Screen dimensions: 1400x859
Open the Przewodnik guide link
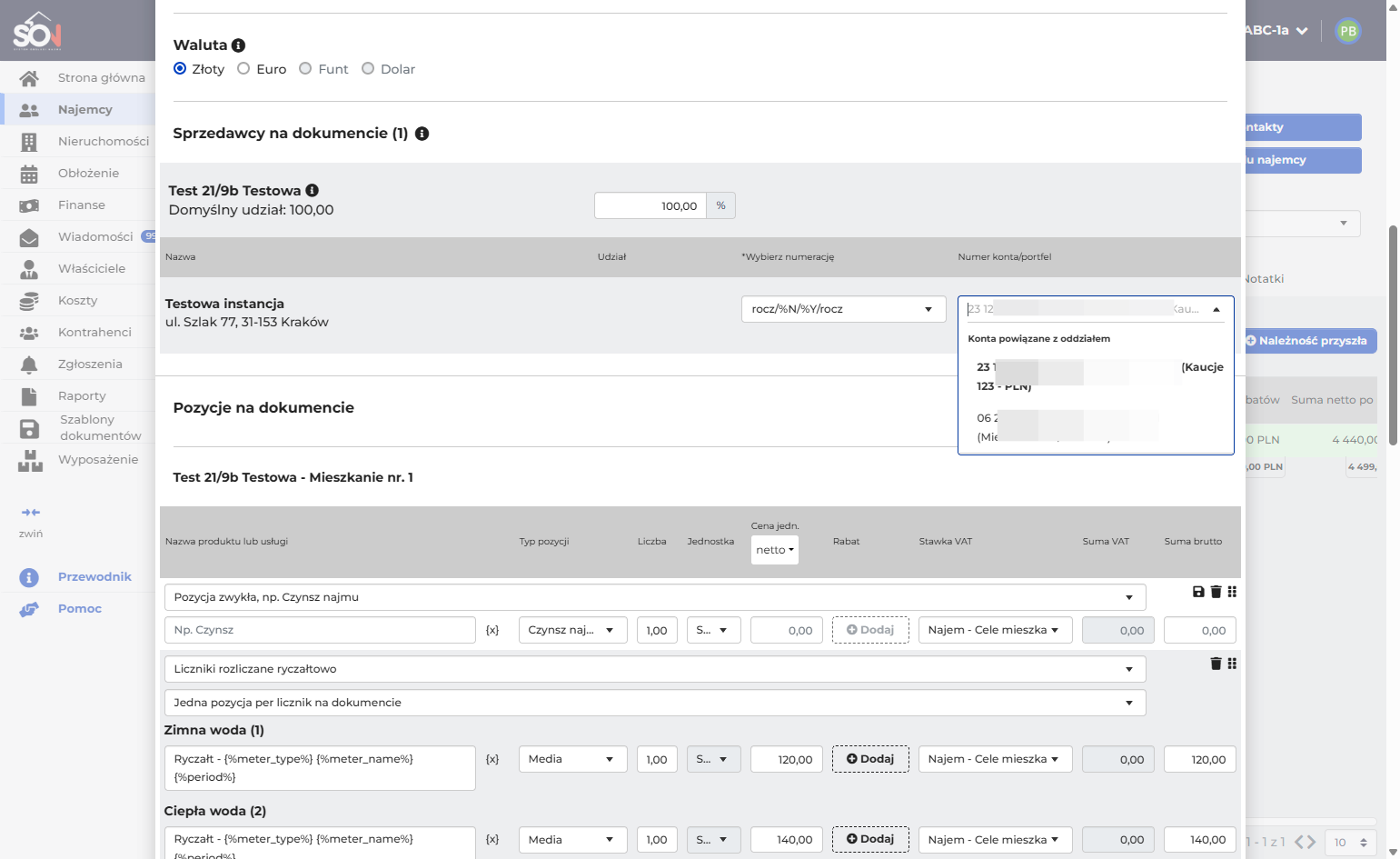(94, 577)
